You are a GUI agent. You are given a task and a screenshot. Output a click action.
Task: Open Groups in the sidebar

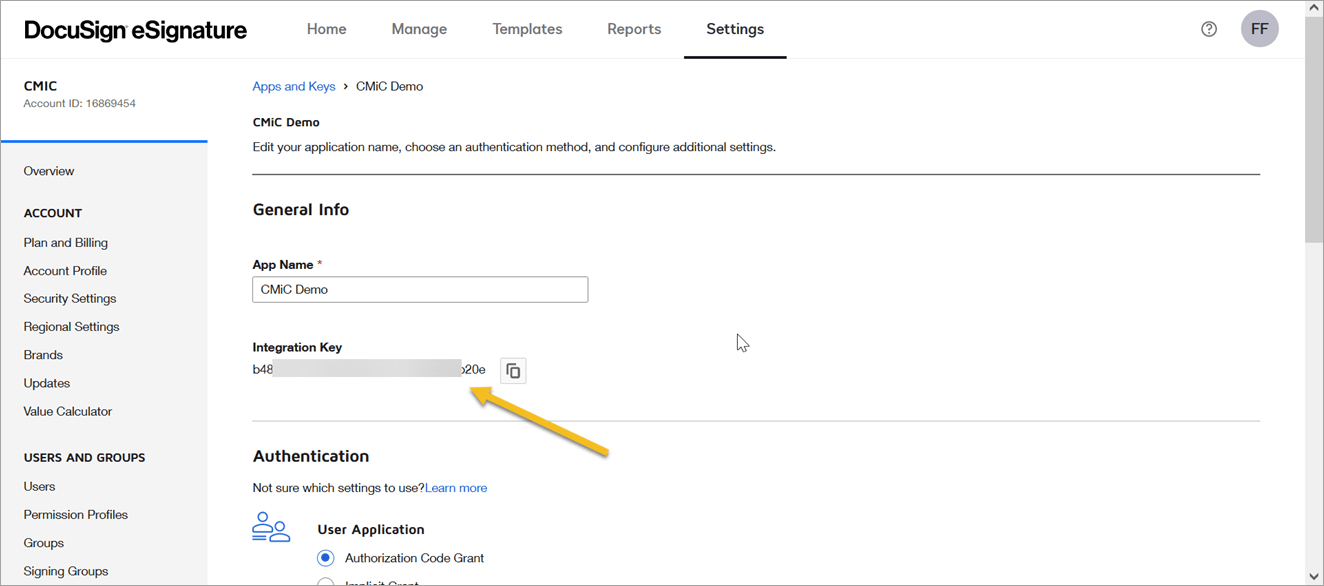[44, 543]
